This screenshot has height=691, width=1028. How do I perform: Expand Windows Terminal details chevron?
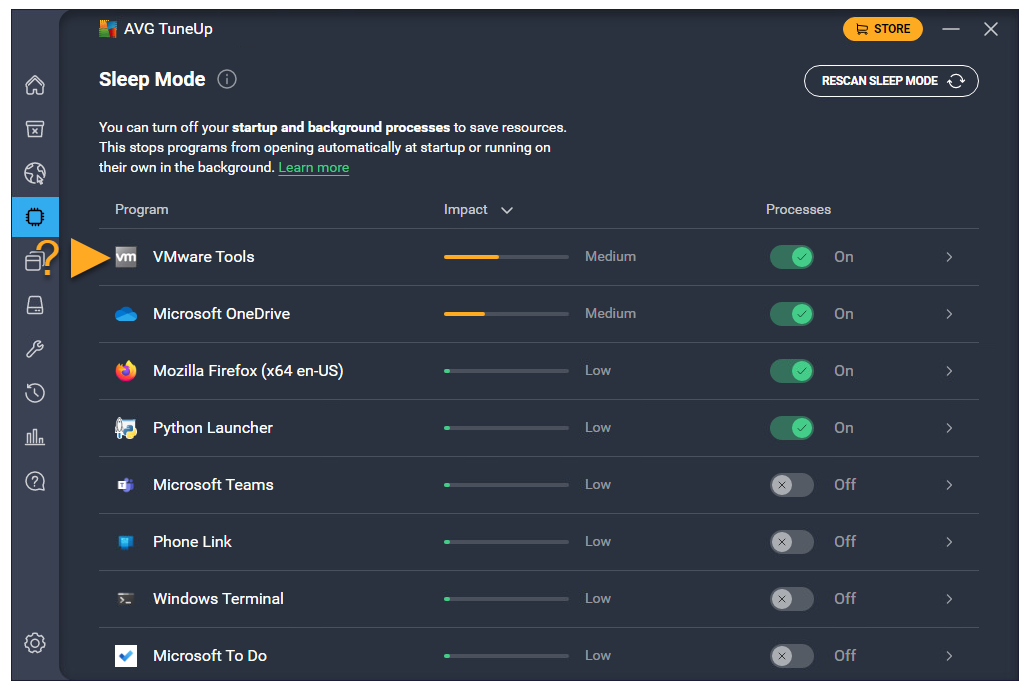pos(949,599)
